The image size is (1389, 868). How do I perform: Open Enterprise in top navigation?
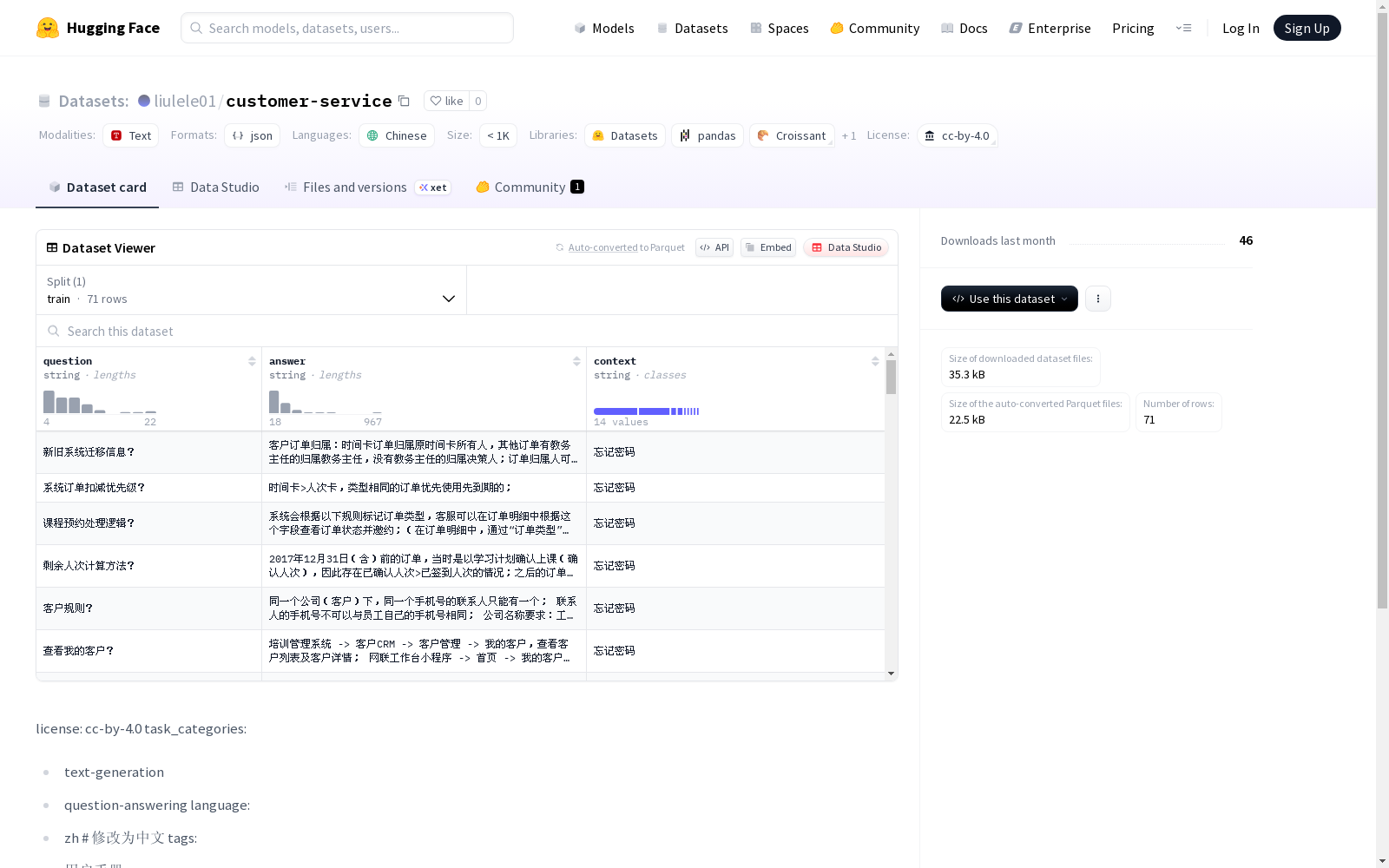[1050, 28]
